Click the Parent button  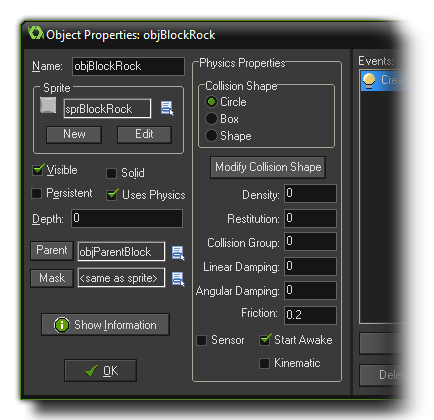(52, 250)
